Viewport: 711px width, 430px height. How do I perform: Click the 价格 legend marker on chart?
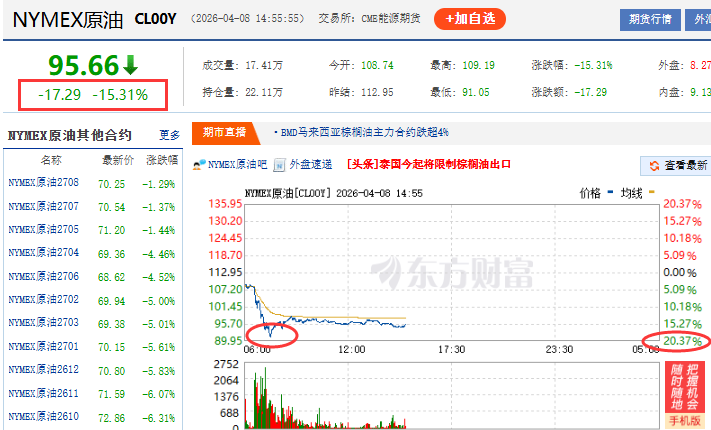610,192
